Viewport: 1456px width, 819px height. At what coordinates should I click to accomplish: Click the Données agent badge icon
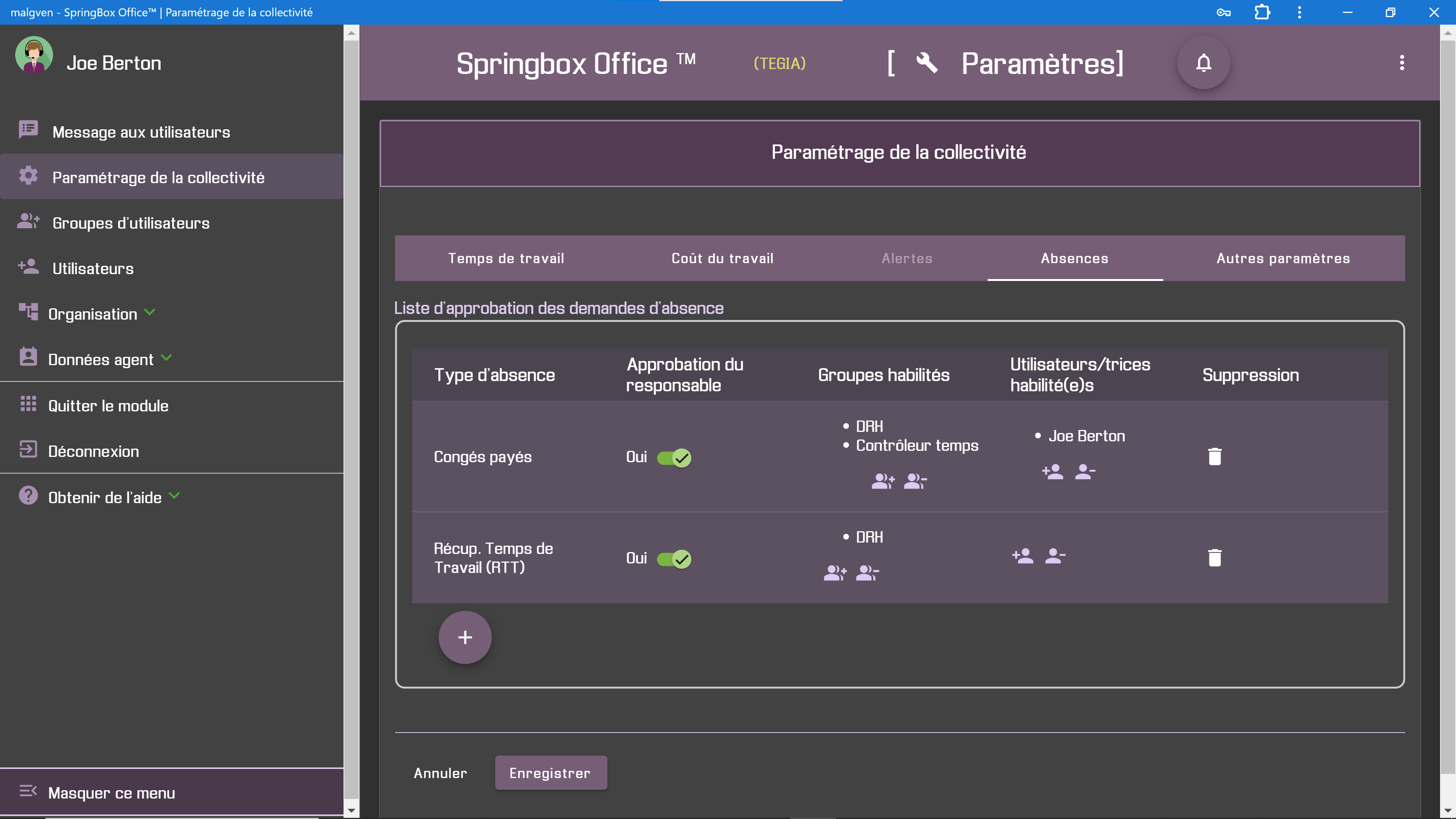click(28, 357)
